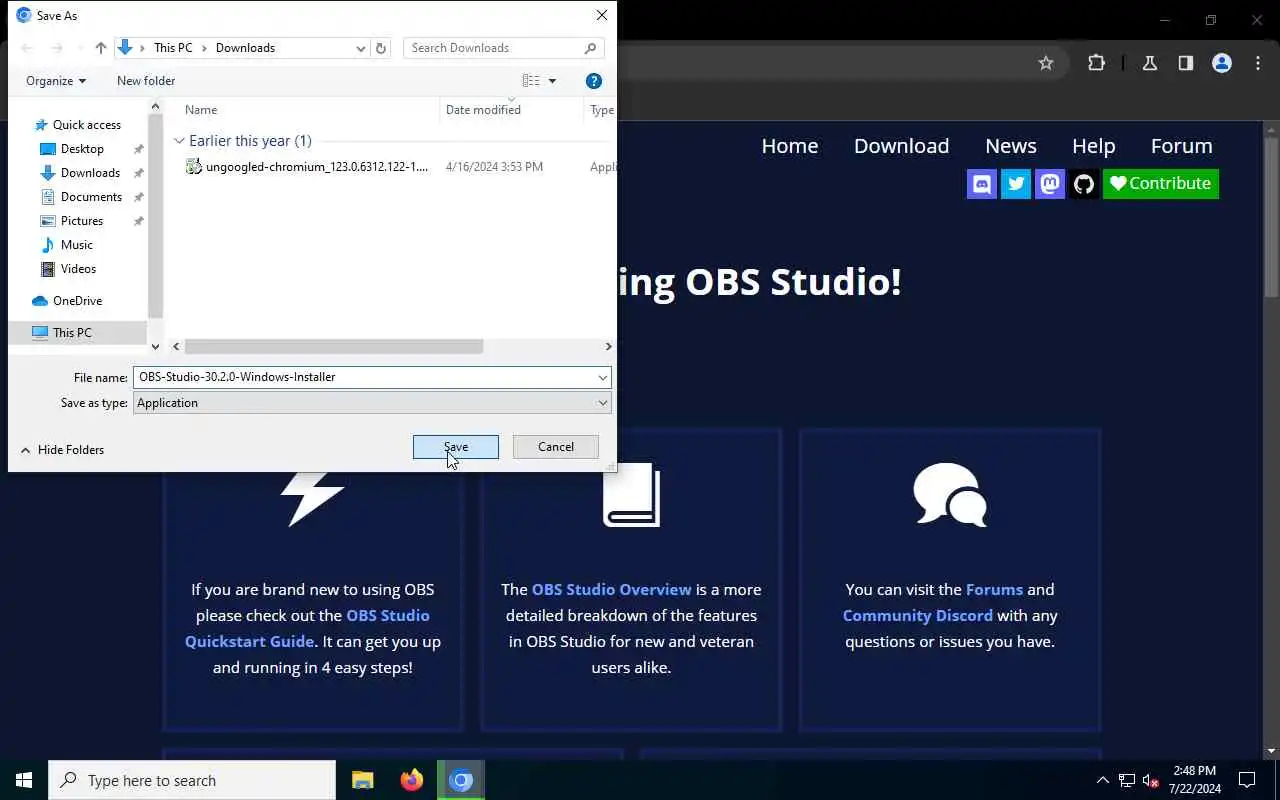Screen dimensions: 1280x800
Task: Open the Forums link
Action: [994, 590]
